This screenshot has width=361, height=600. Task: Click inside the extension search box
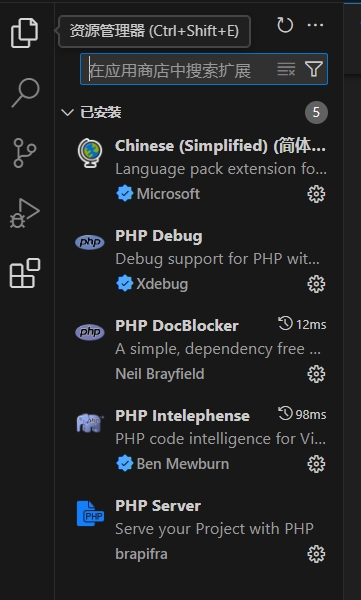180,69
